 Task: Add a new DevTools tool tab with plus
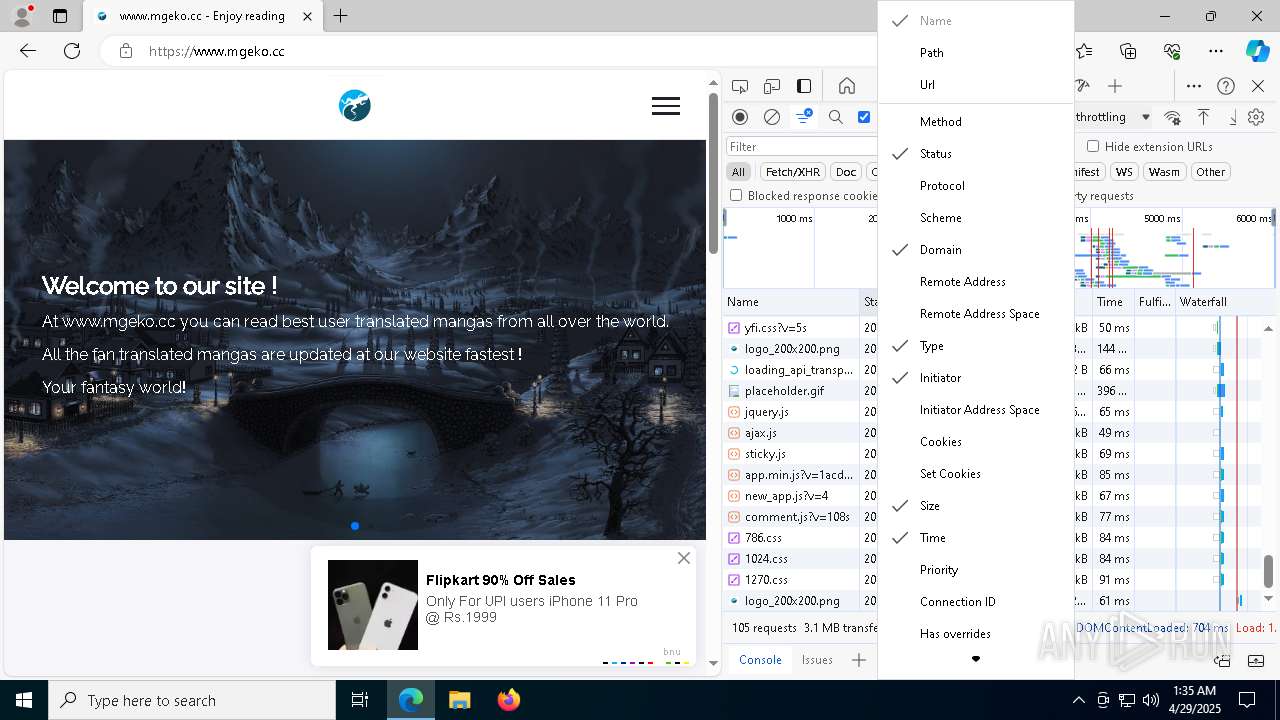click(x=1115, y=86)
